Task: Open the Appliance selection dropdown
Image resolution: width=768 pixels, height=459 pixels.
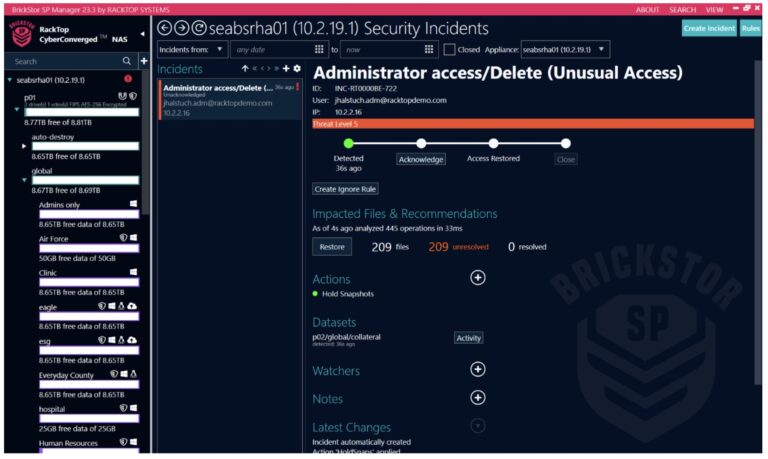Action: pyautogui.click(x=565, y=49)
